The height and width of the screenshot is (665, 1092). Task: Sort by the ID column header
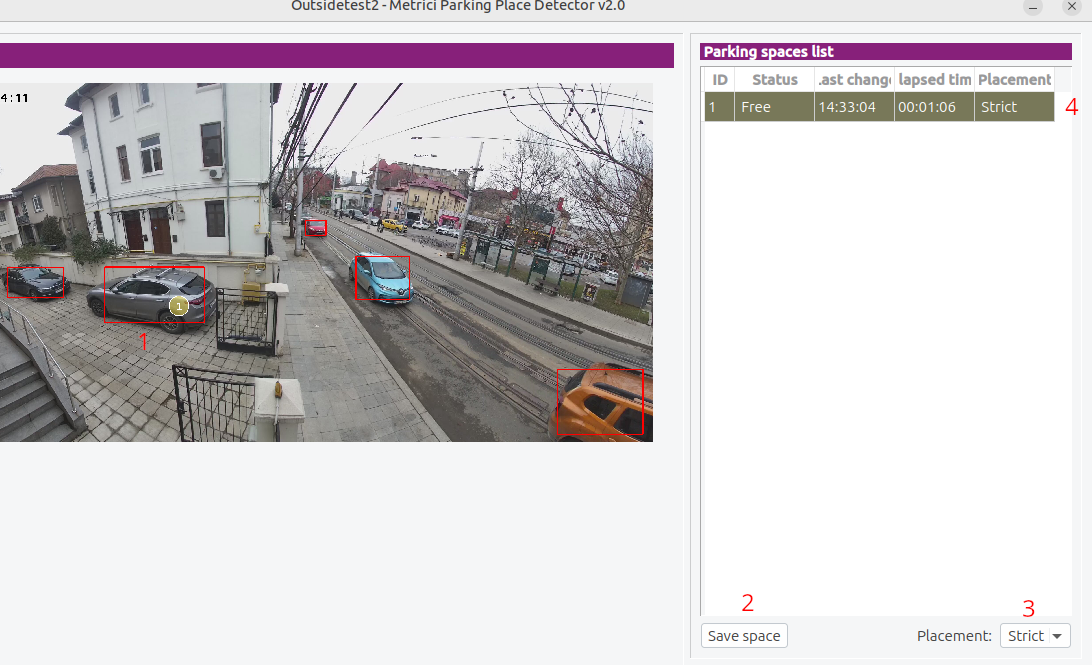(x=719, y=80)
